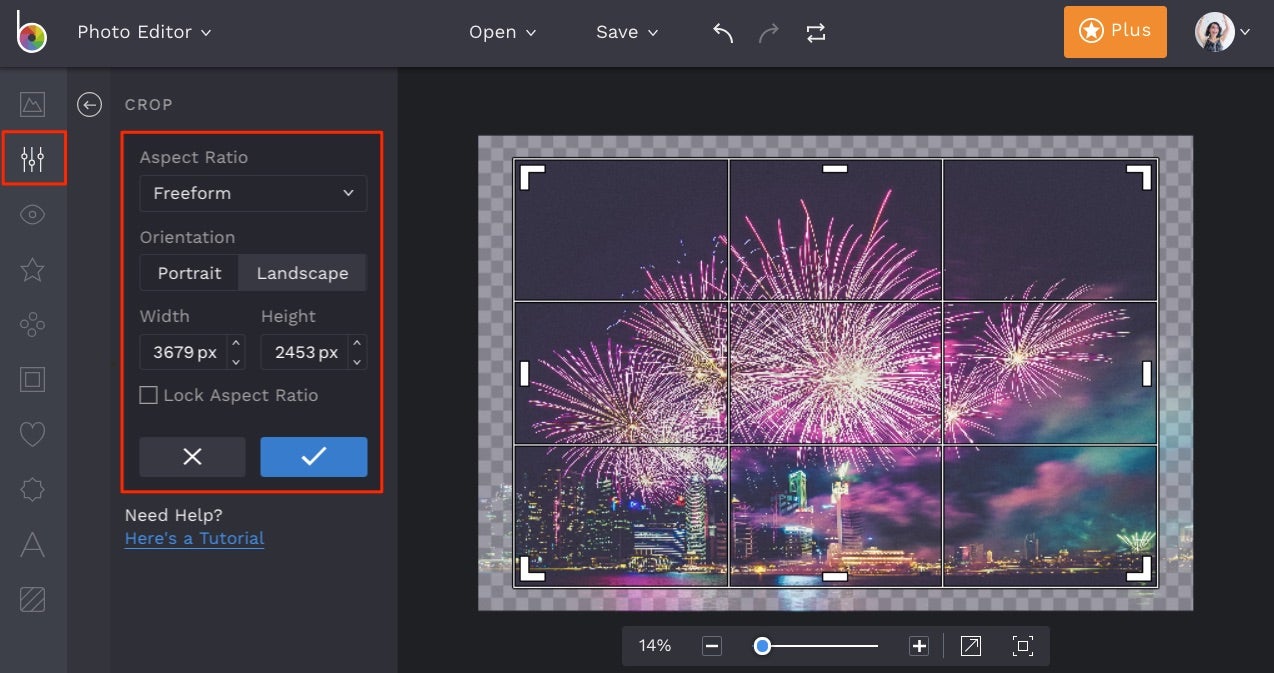The height and width of the screenshot is (673, 1274).
Task: Open the Photo Editor switcher dropdown
Action: click(x=144, y=31)
